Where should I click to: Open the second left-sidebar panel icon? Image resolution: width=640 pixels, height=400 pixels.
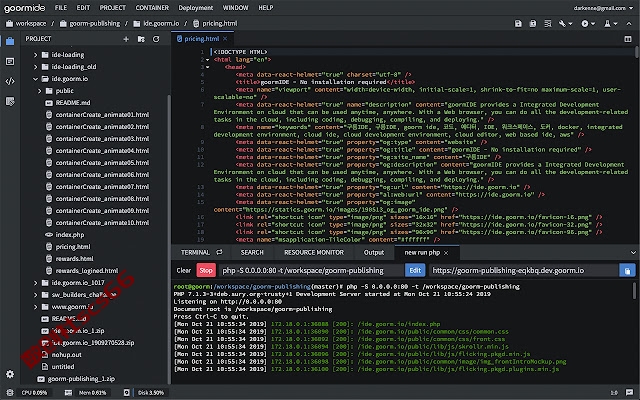(x=10, y=61)
